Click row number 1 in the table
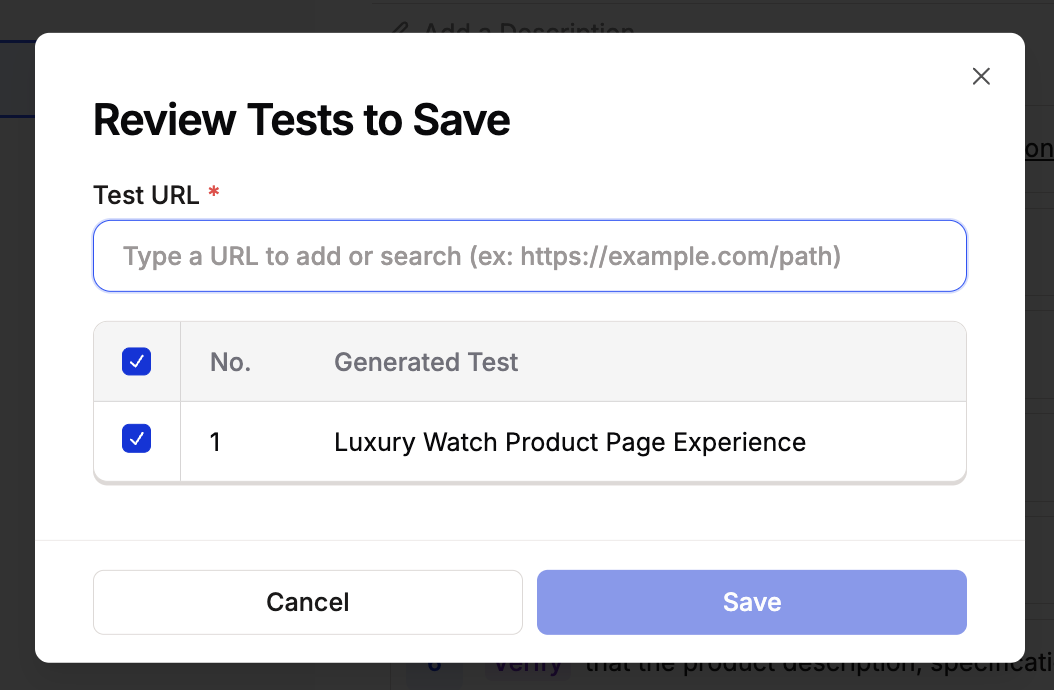 (x=216, y=442)
